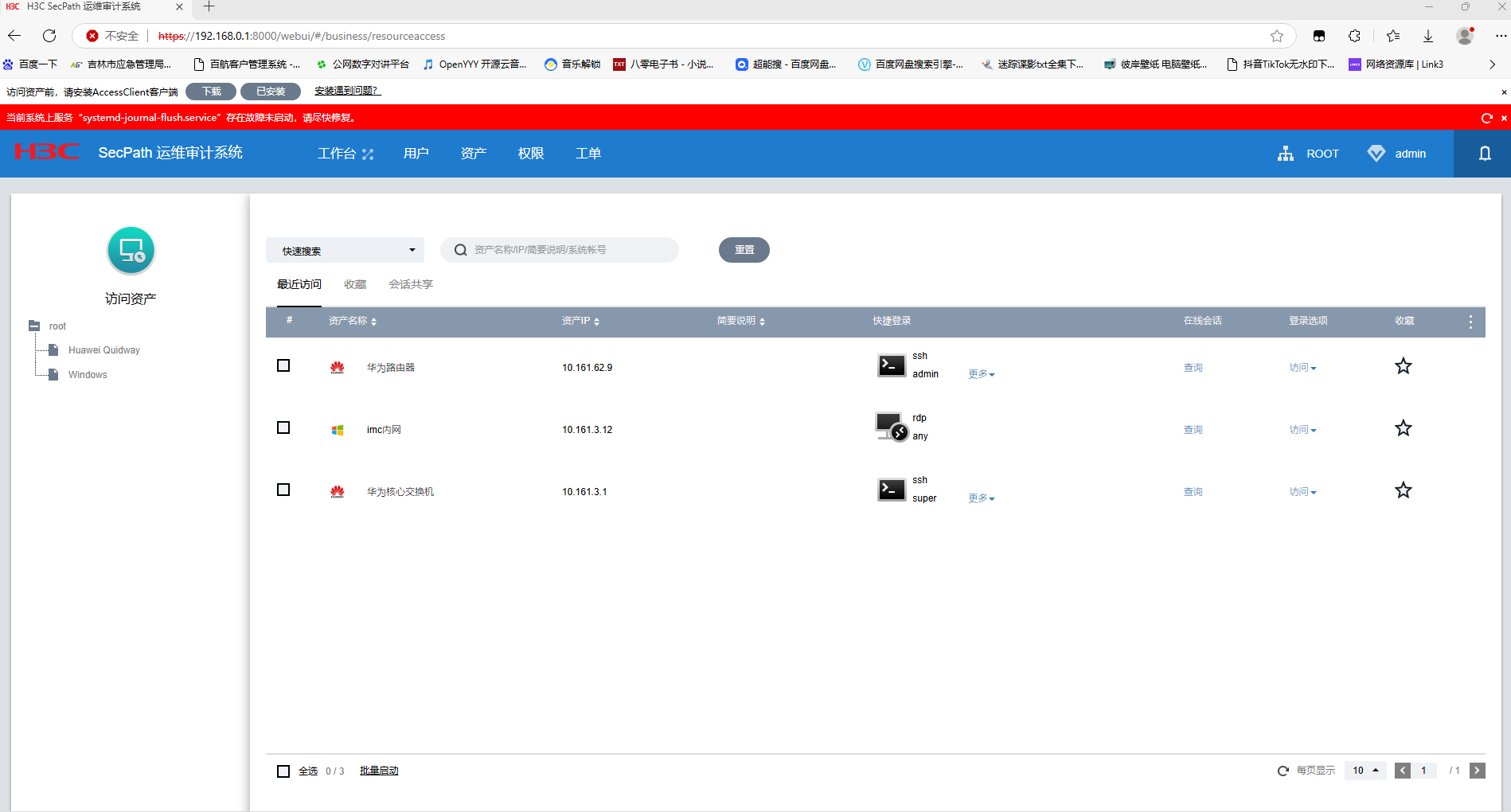Favorite the imc内网 asset star

pos(1404,428)
